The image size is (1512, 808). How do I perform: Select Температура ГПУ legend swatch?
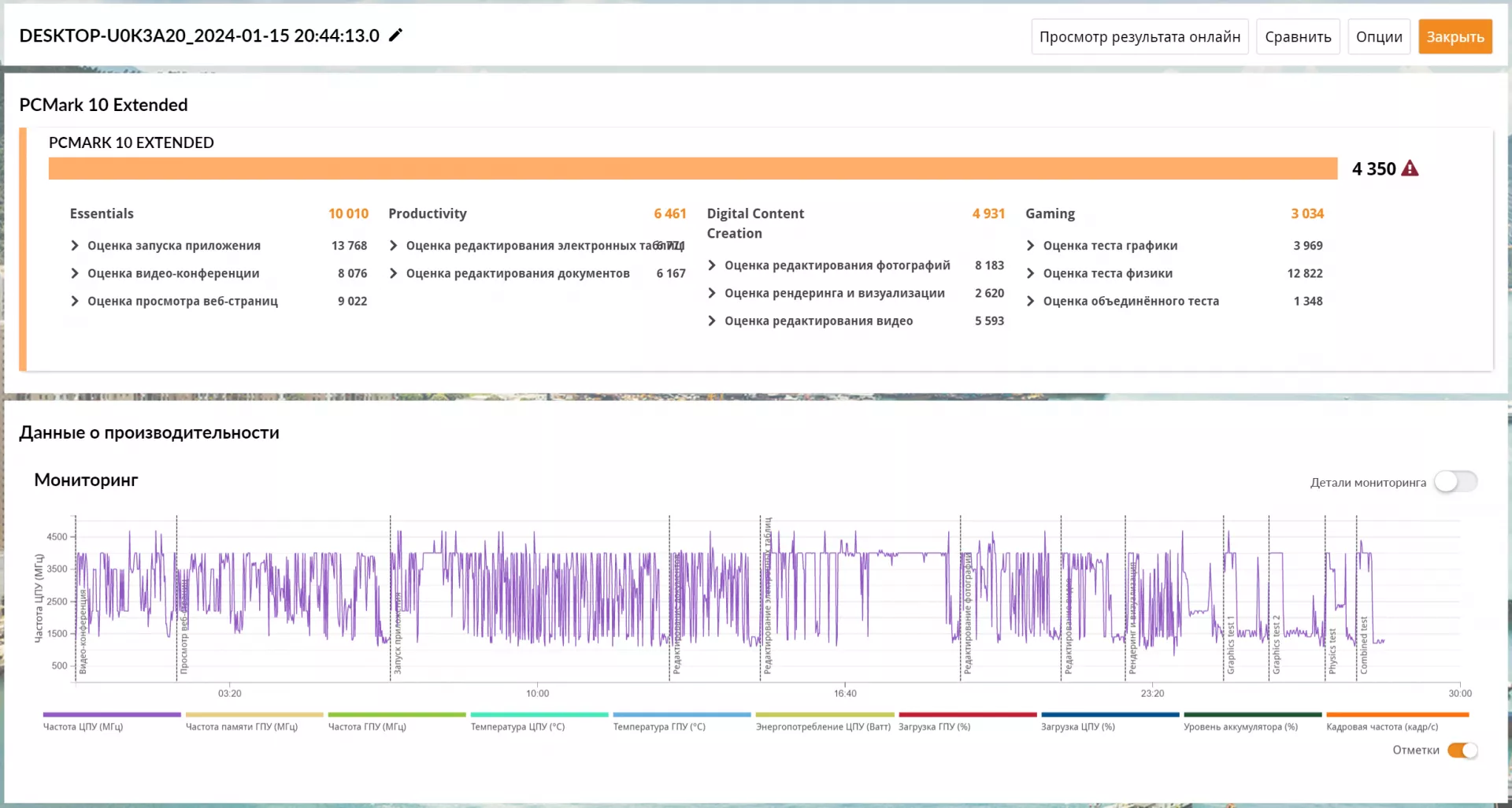click(682, 715)
